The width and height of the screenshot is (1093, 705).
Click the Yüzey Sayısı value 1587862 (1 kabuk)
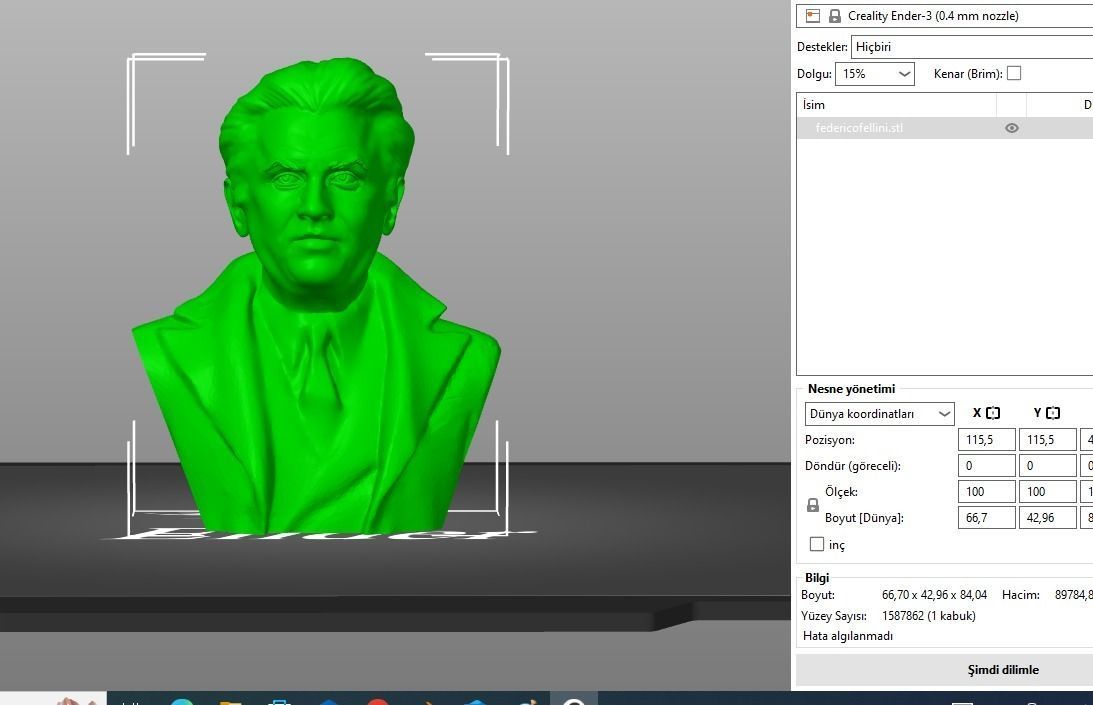click(x=928, y=616)
